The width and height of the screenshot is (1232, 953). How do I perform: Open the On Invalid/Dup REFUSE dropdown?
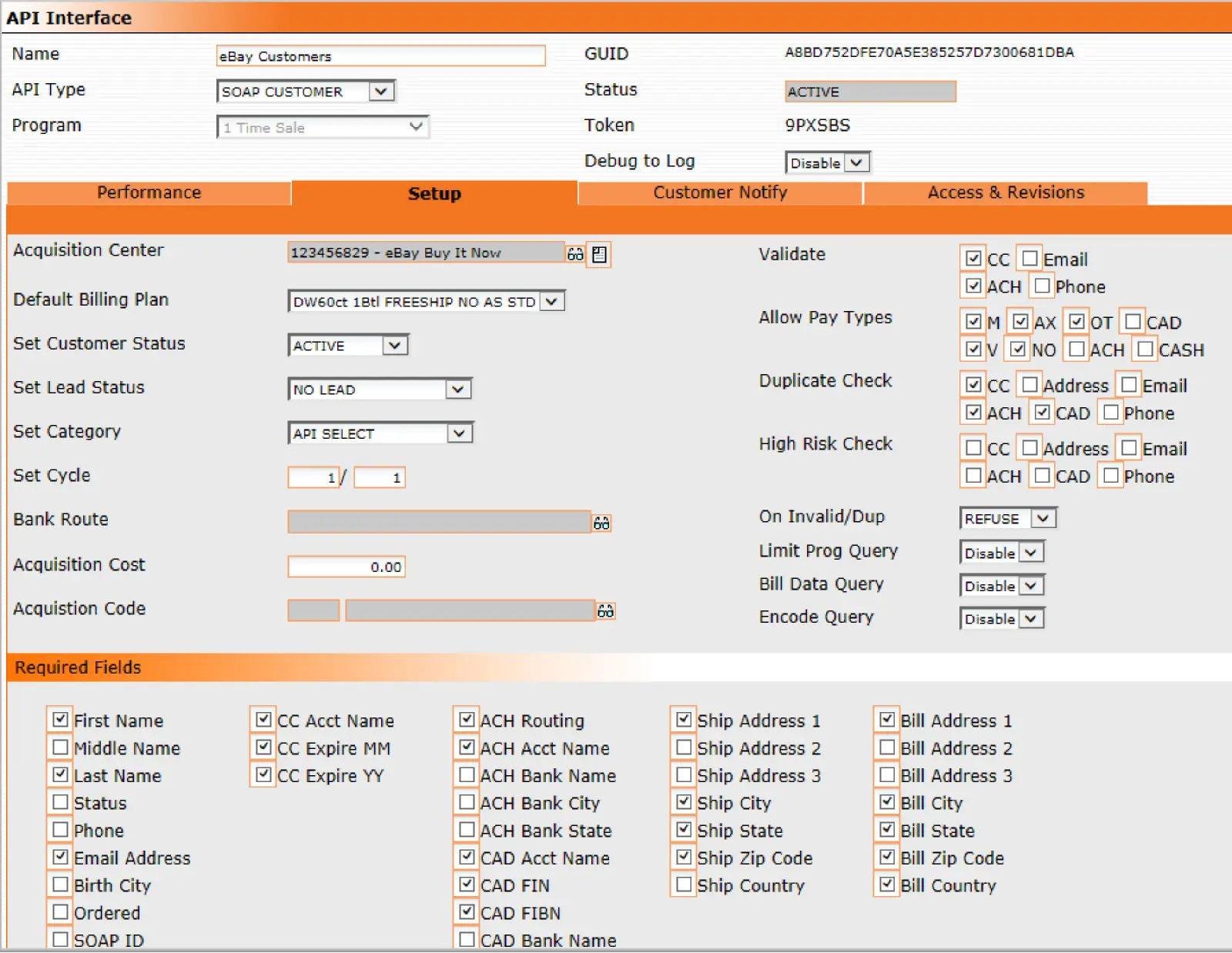(x=1042, y=518)
